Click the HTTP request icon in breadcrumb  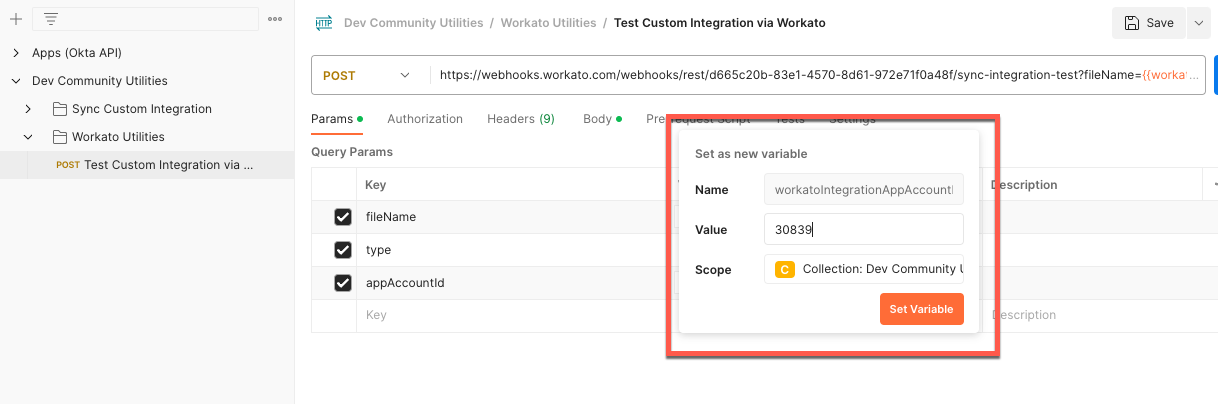[x=323, y=22]
